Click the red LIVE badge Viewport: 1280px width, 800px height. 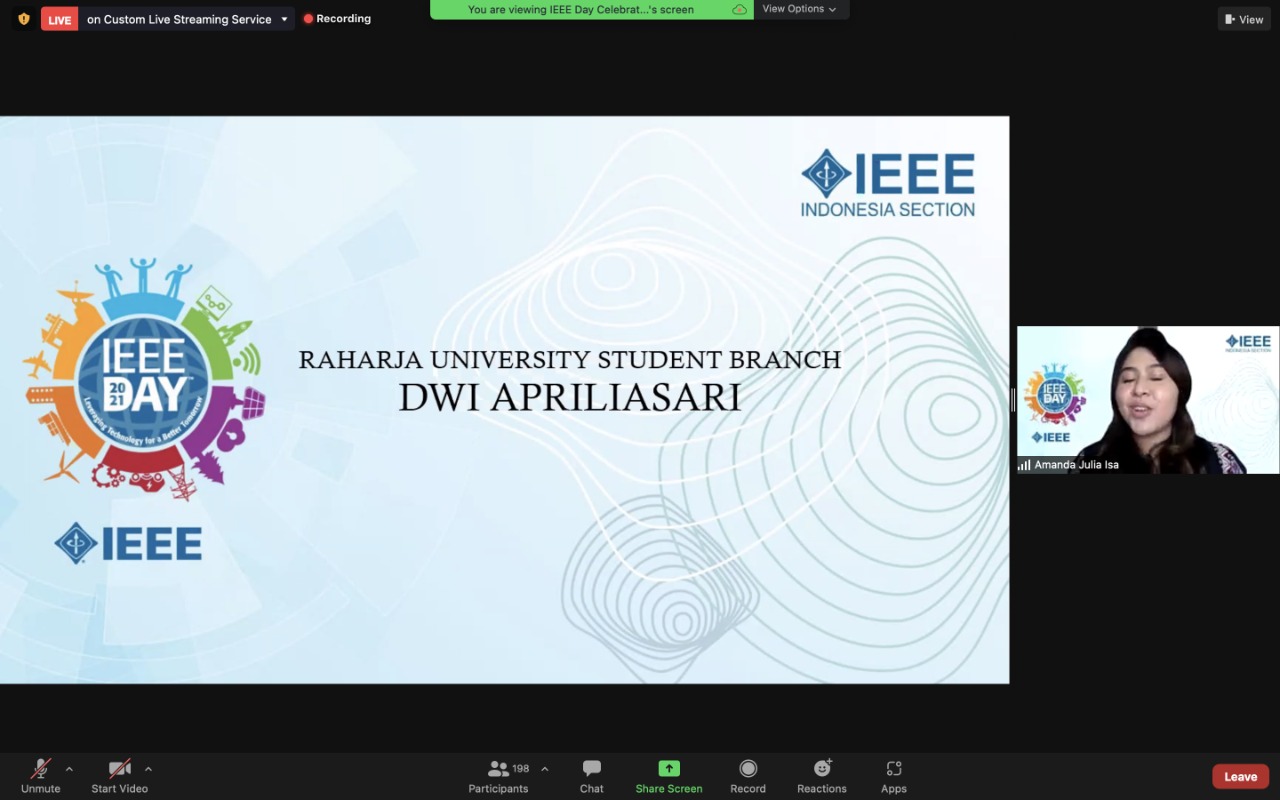point(59,19)
